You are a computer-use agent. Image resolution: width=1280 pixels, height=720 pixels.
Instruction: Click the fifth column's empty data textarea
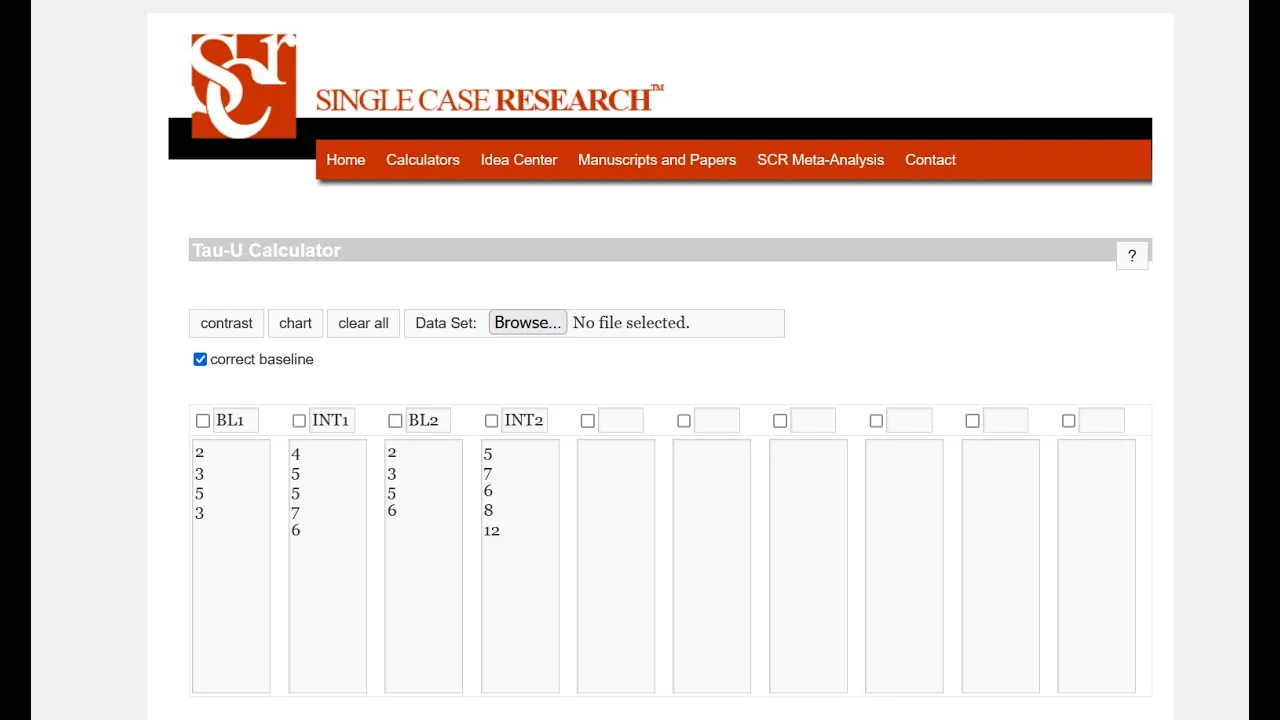pos(616,566)
